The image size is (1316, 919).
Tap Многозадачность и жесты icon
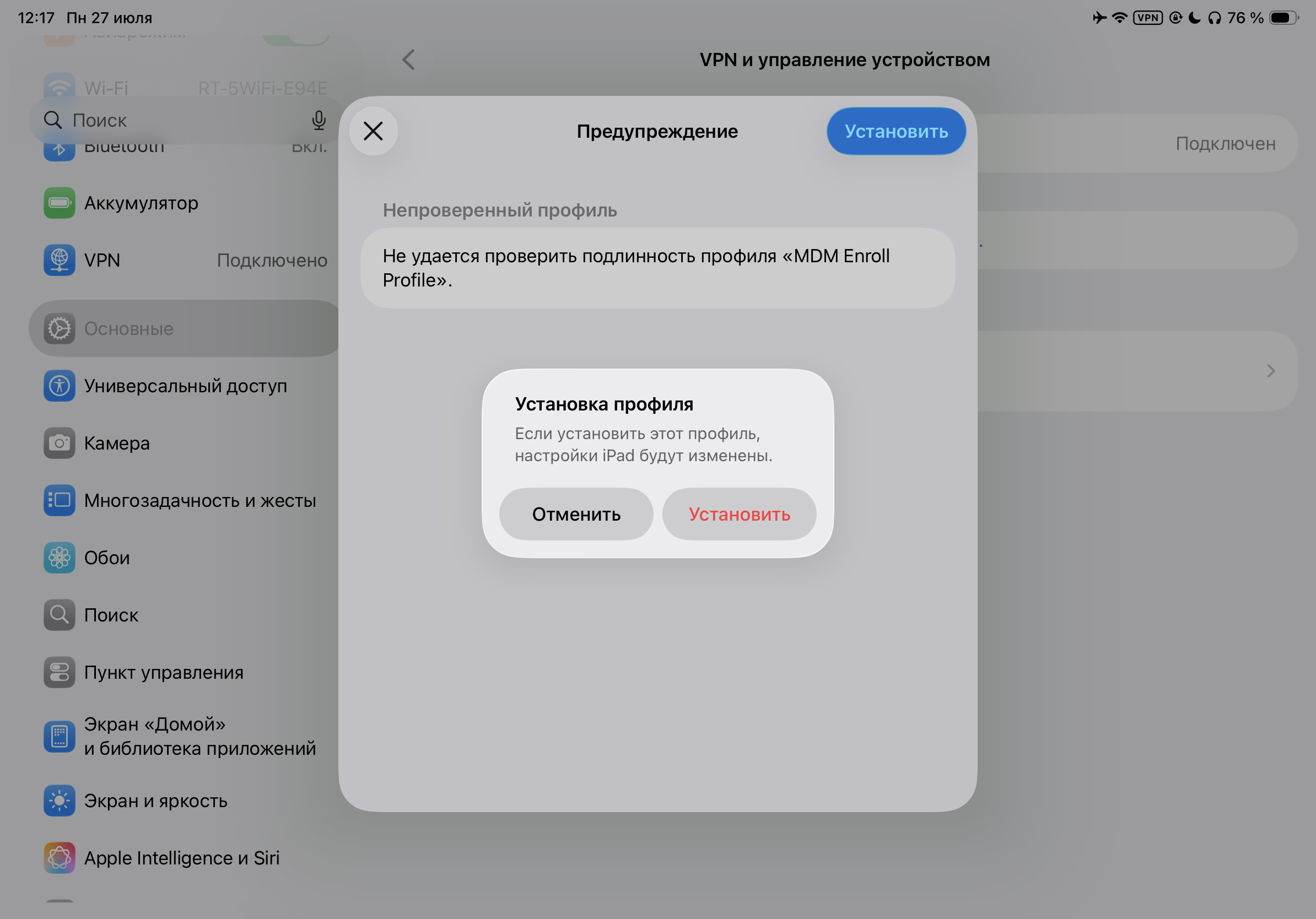coord(60,501)
